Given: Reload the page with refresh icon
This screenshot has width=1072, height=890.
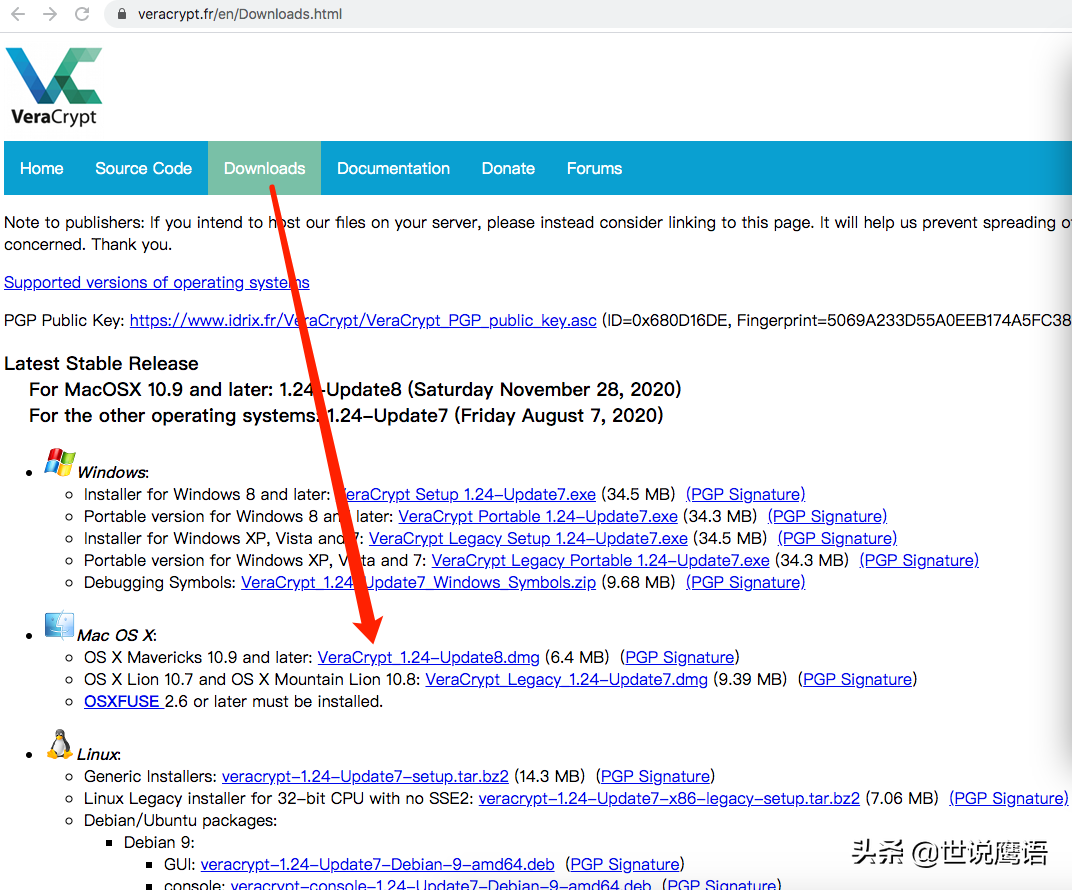Looking at the screenshot, I should tap(82, 15).
